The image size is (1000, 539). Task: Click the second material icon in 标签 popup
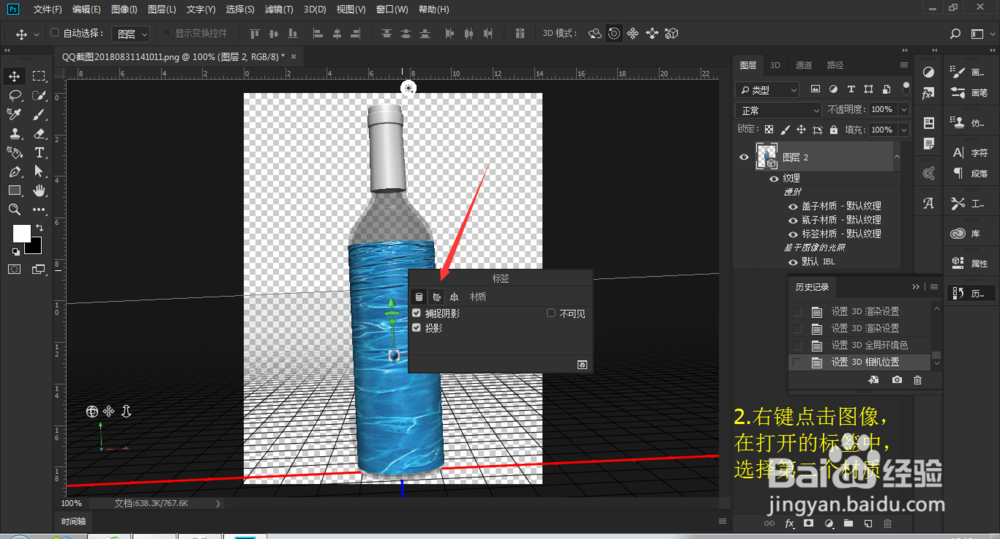pyautogui.click(x=436, y=297)
